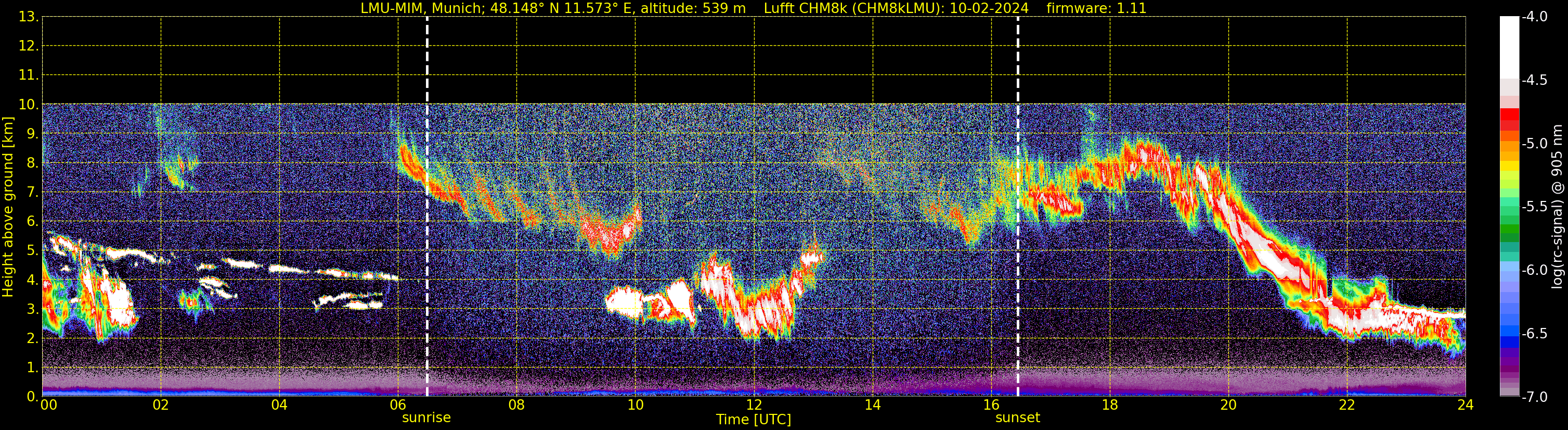1568x430 pixels.
Task: Click the time tick label 02
Action: (161, 405)
